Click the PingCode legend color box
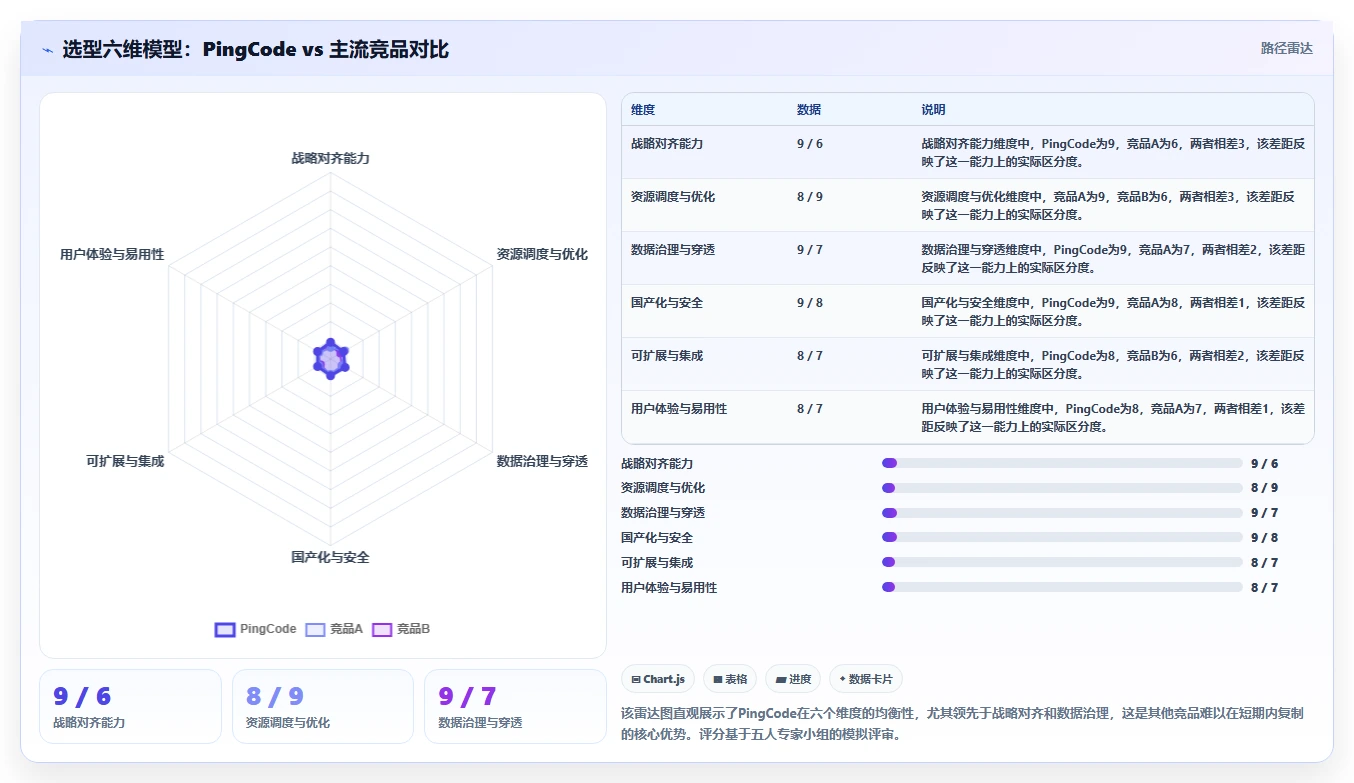The height and width of the screenshot is (783, 1354). 225,629
